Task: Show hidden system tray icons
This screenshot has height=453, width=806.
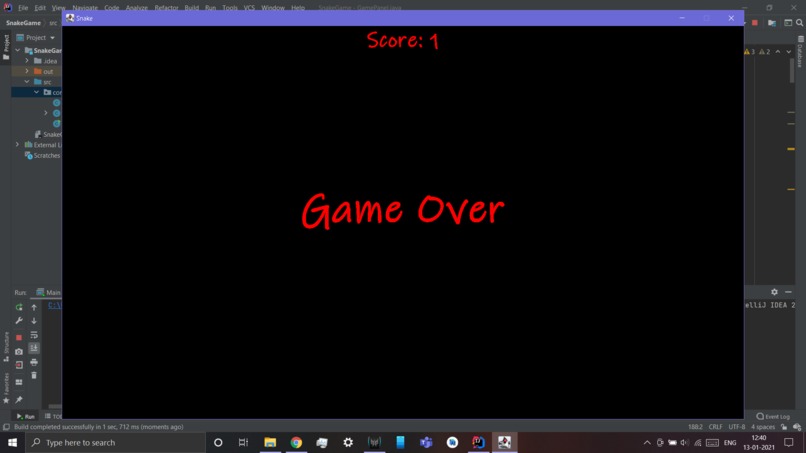Action: point(647,442)
